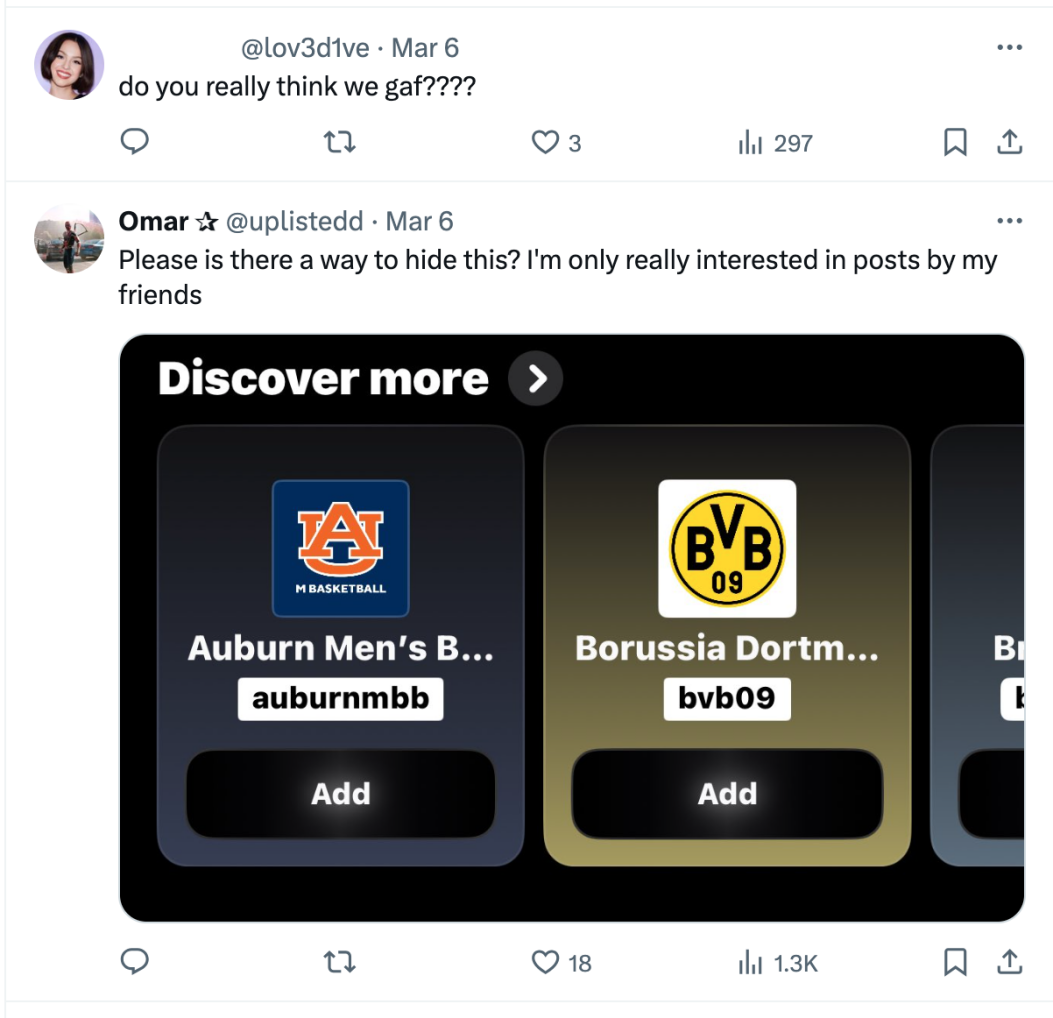View analytics showing 1.3K views
This screenshot has width=1053, height=1018.
point(777,962)
